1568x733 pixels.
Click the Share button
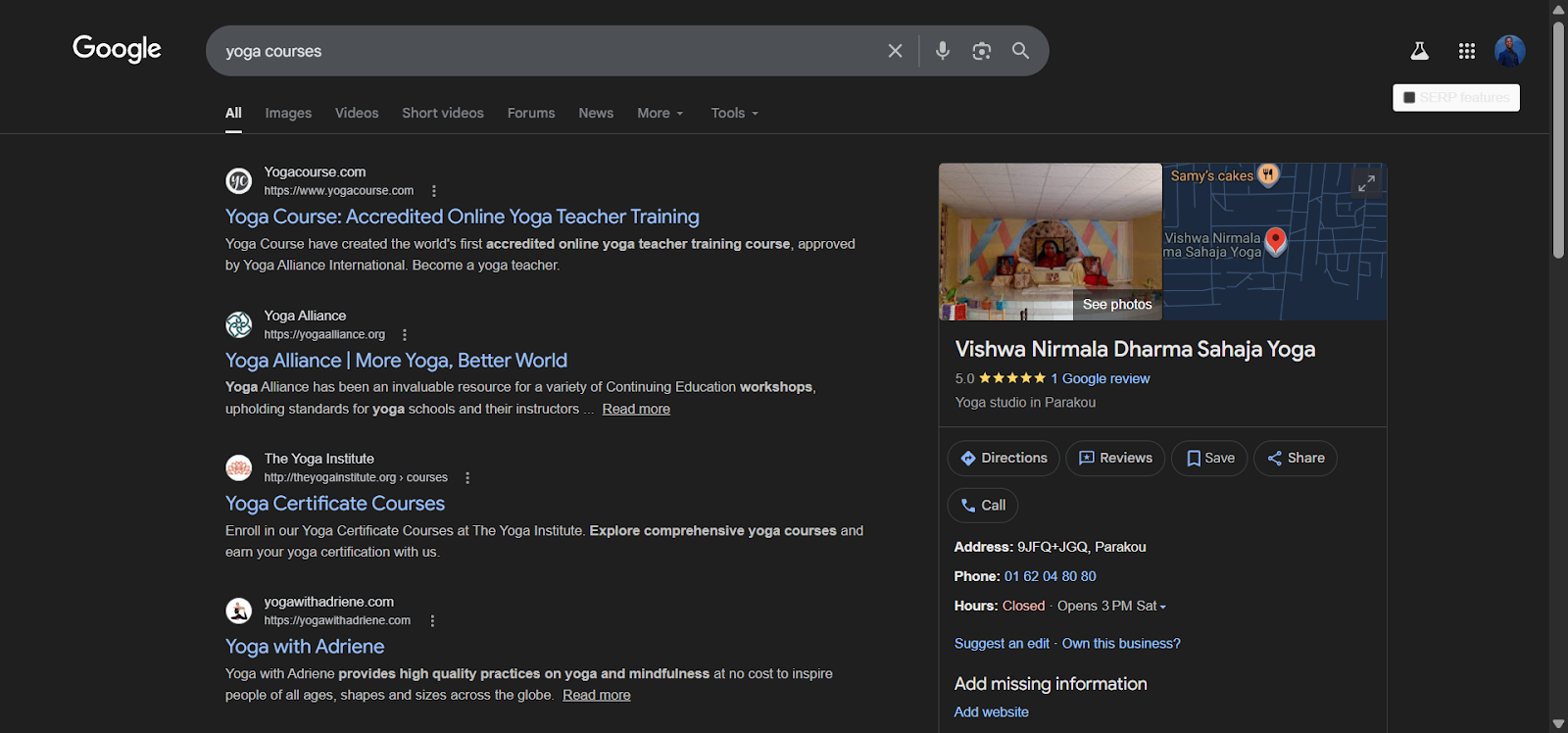click(1296, 458)
